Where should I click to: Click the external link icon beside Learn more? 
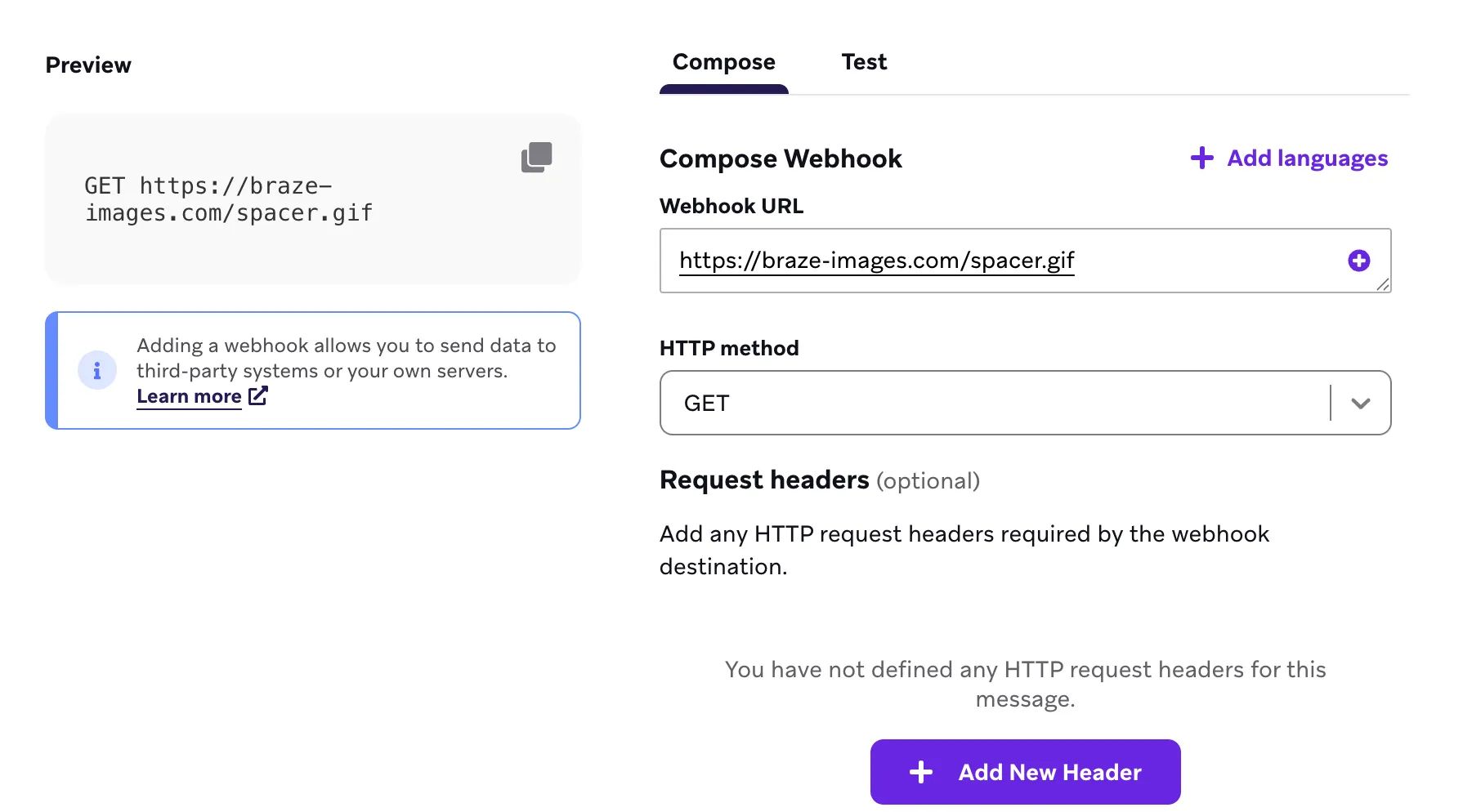(258, 396)
